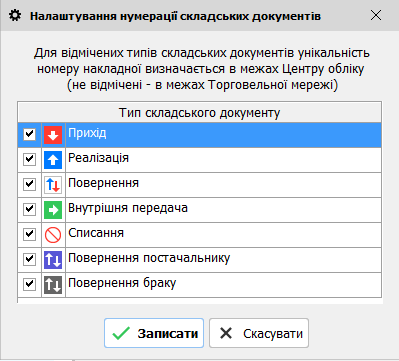Select the Внутрішня передача row text
This screenshot has width=399, height=361.
[x=128, y=208]
